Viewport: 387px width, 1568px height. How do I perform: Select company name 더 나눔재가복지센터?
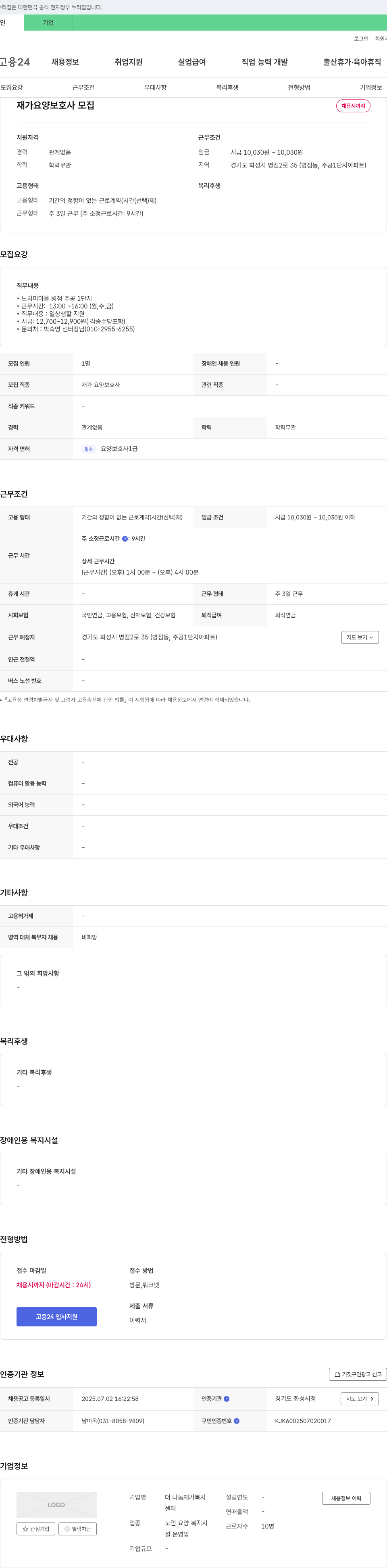185,1503
